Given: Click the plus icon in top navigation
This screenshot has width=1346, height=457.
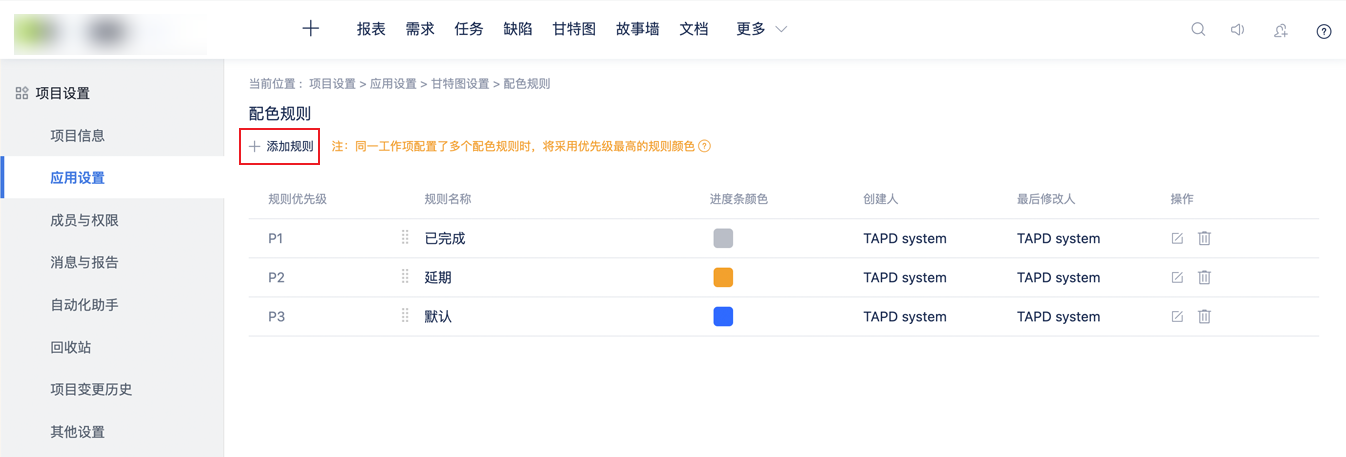Looking at the screenshot, I should [310, 29].
